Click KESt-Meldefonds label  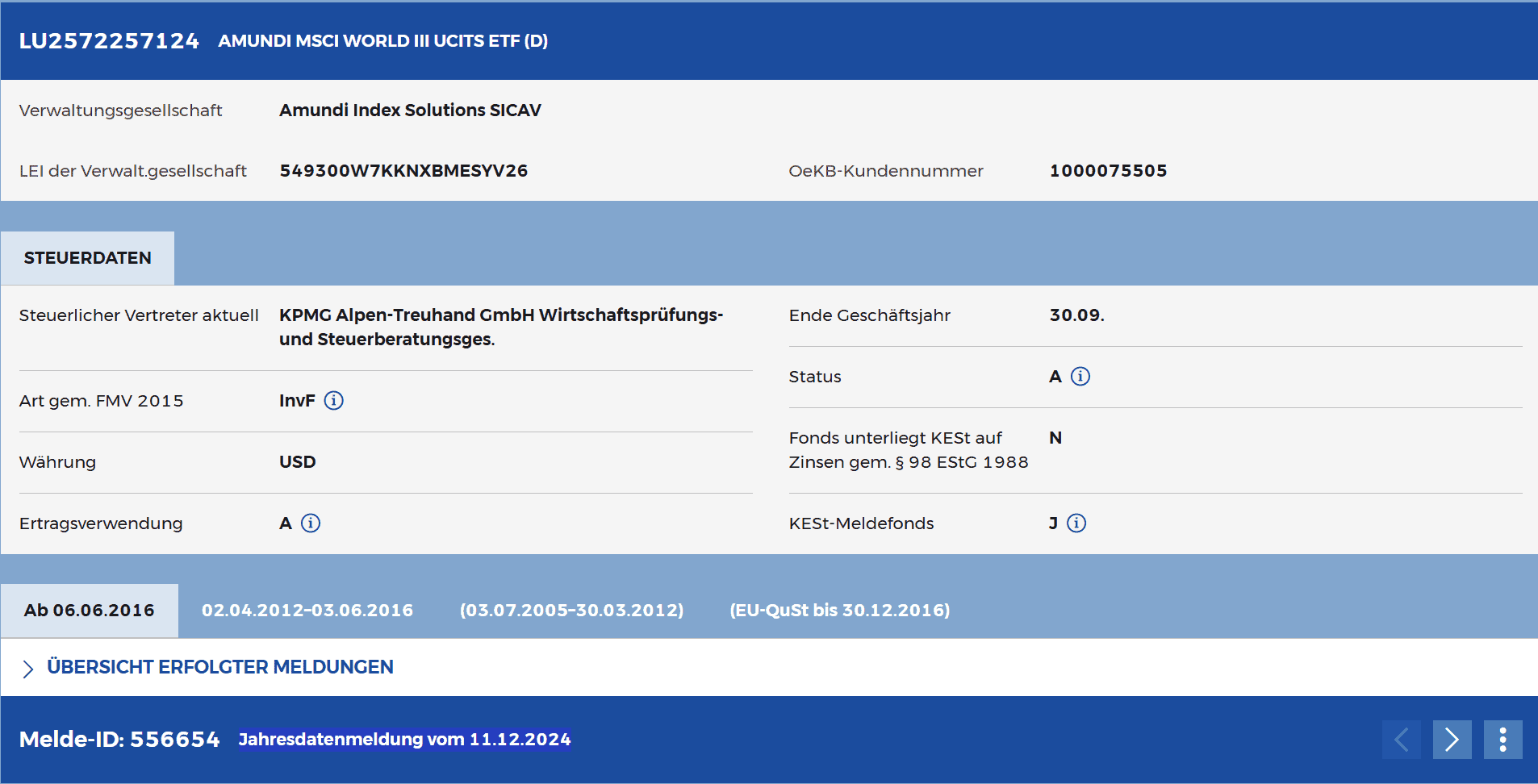pyautogui.click(x=861, y=523)
